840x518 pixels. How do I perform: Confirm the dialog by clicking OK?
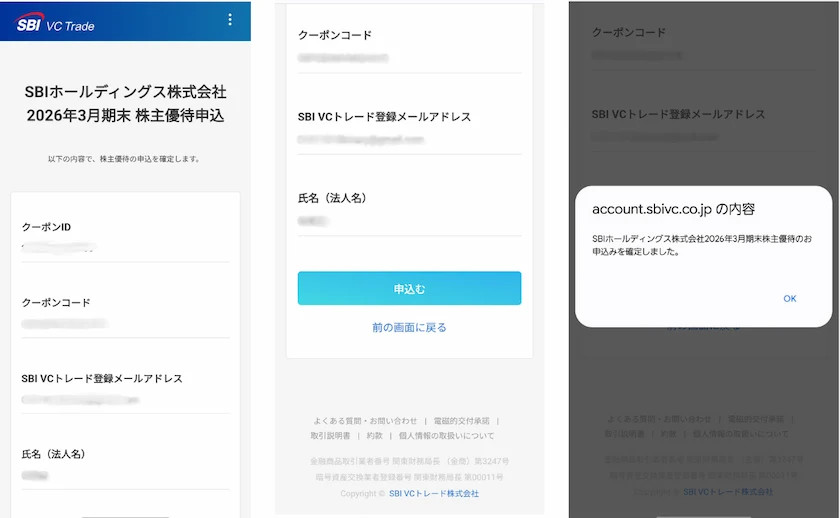tap(790, 298)
